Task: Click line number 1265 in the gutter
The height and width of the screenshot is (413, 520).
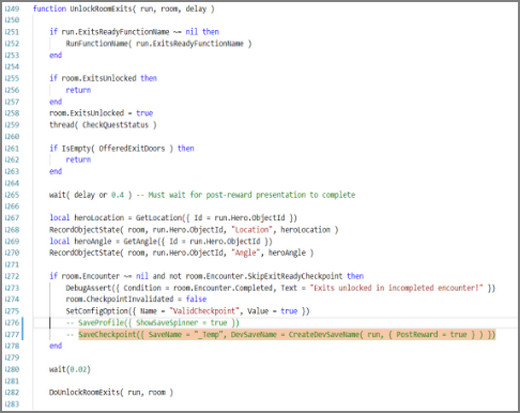Action: point(12,195)
